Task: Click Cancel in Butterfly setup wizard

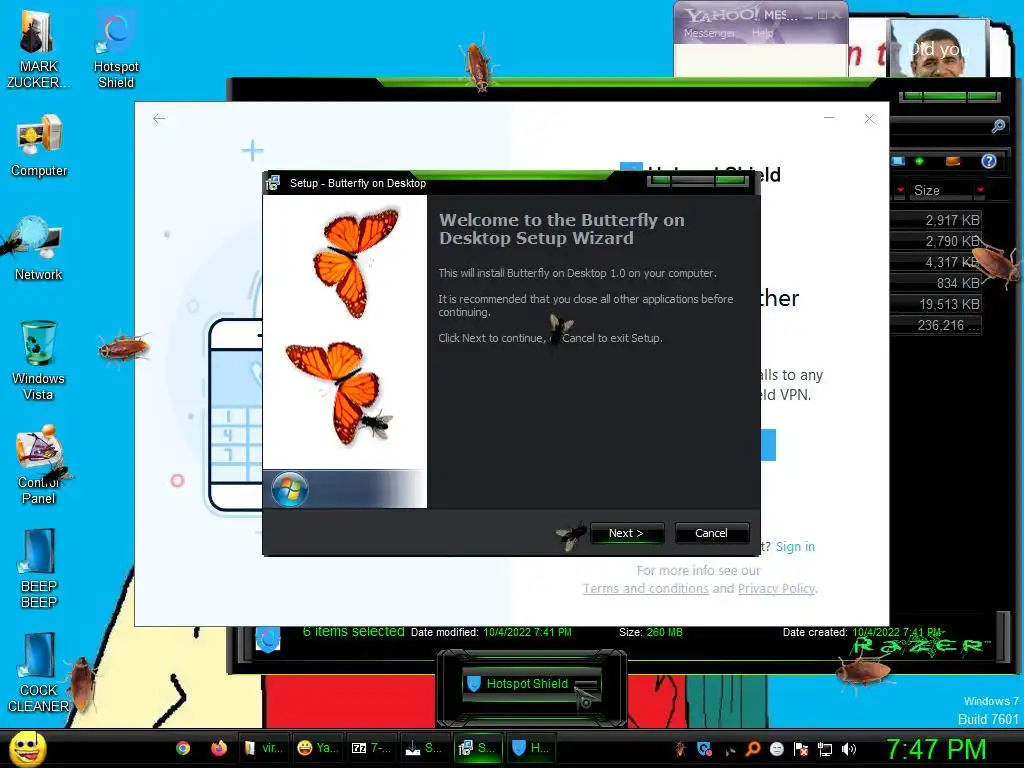Action: point(711,533)
